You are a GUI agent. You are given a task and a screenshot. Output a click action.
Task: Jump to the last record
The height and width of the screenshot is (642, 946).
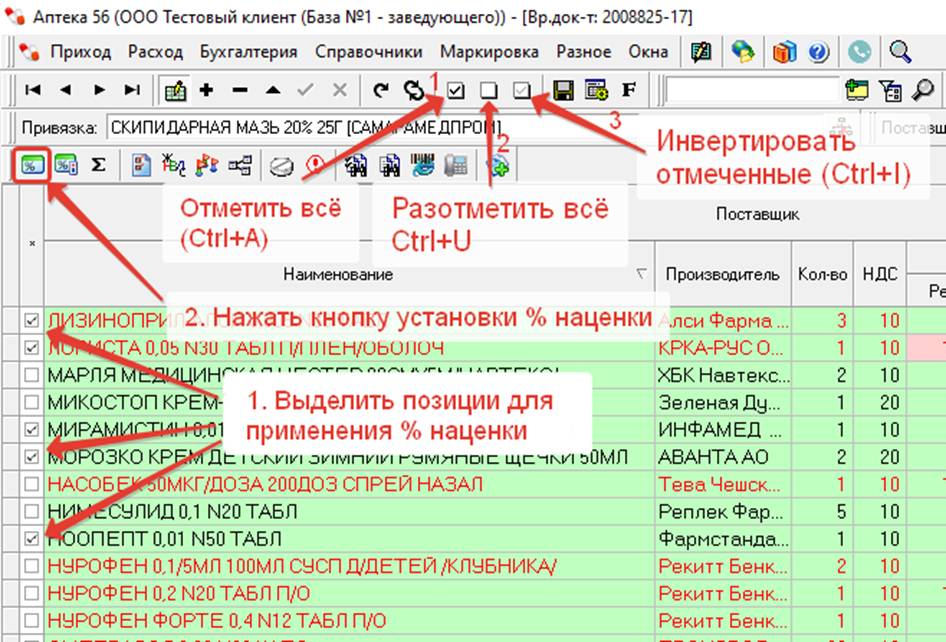click(132, 91)
